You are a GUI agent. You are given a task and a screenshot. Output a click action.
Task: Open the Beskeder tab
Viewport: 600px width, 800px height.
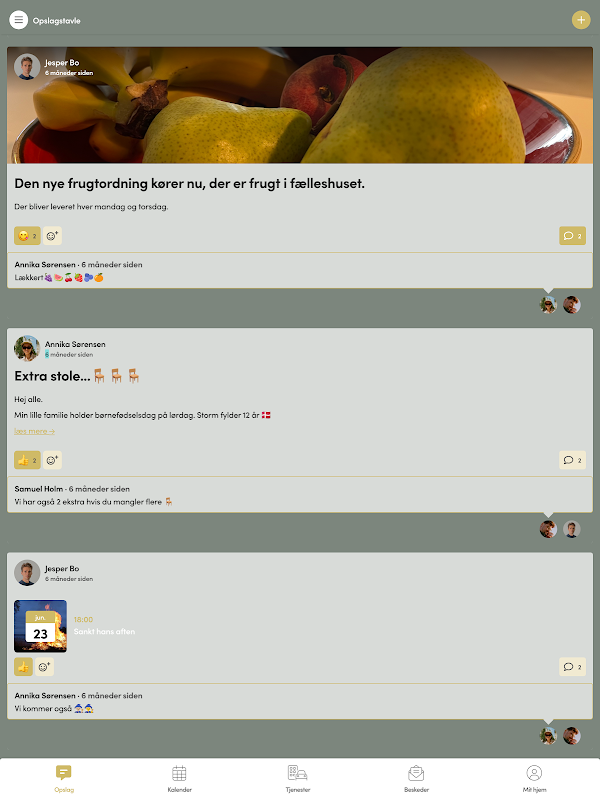coord(416,779)
